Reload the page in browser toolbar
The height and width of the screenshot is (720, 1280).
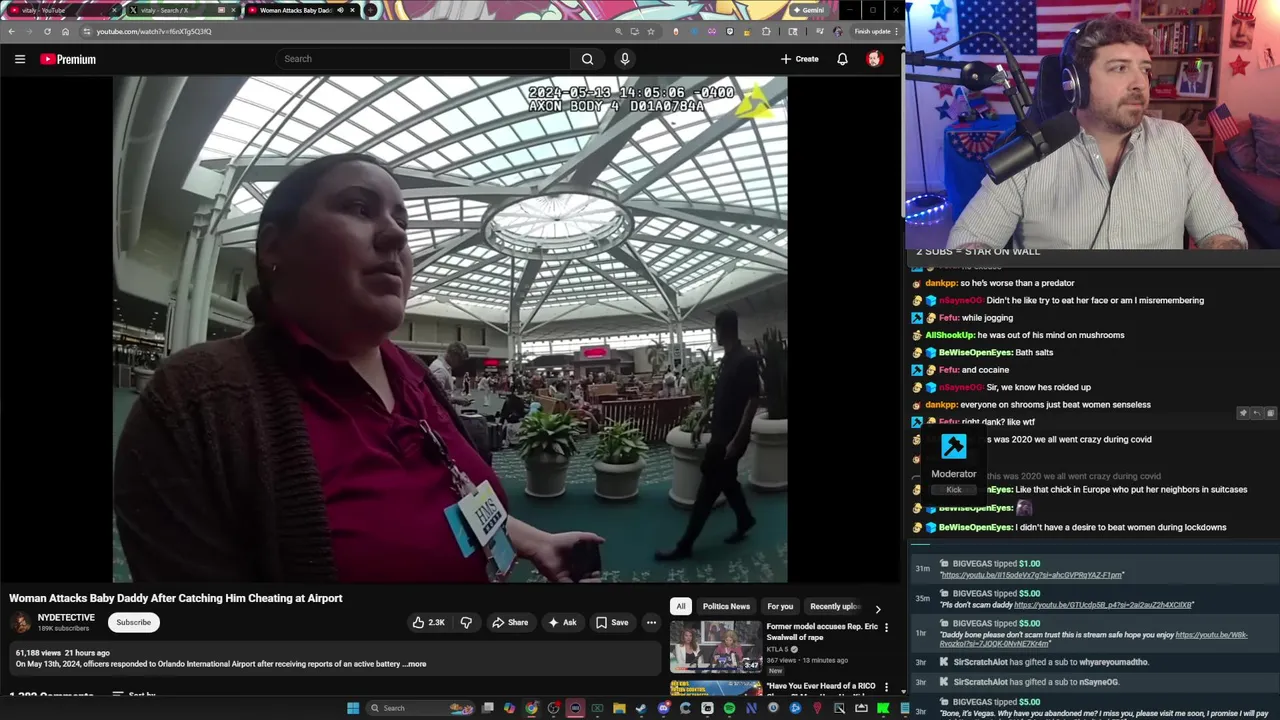tap(47, 31)
